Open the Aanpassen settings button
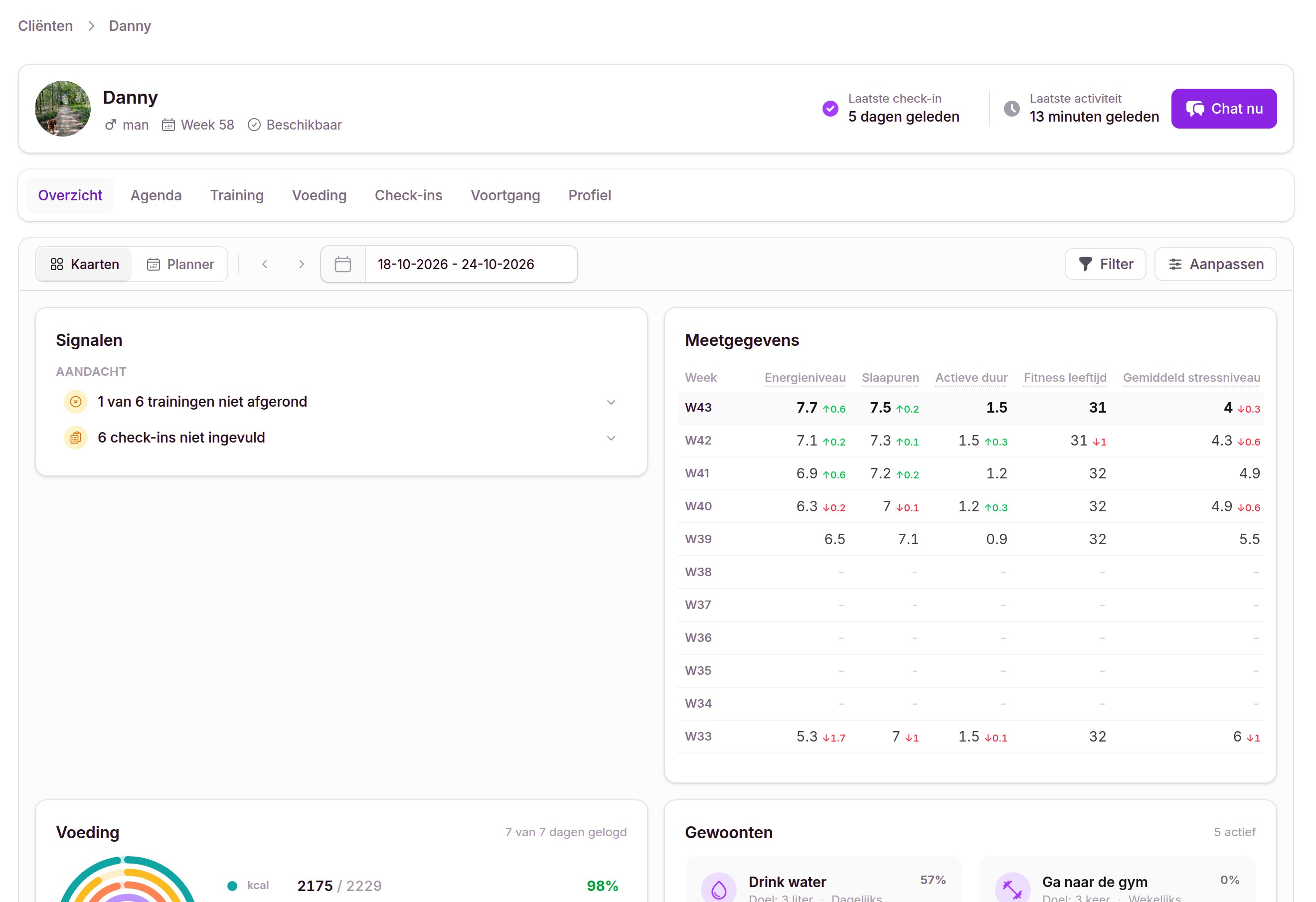 pyautogui.click(x=1215, y=265)
